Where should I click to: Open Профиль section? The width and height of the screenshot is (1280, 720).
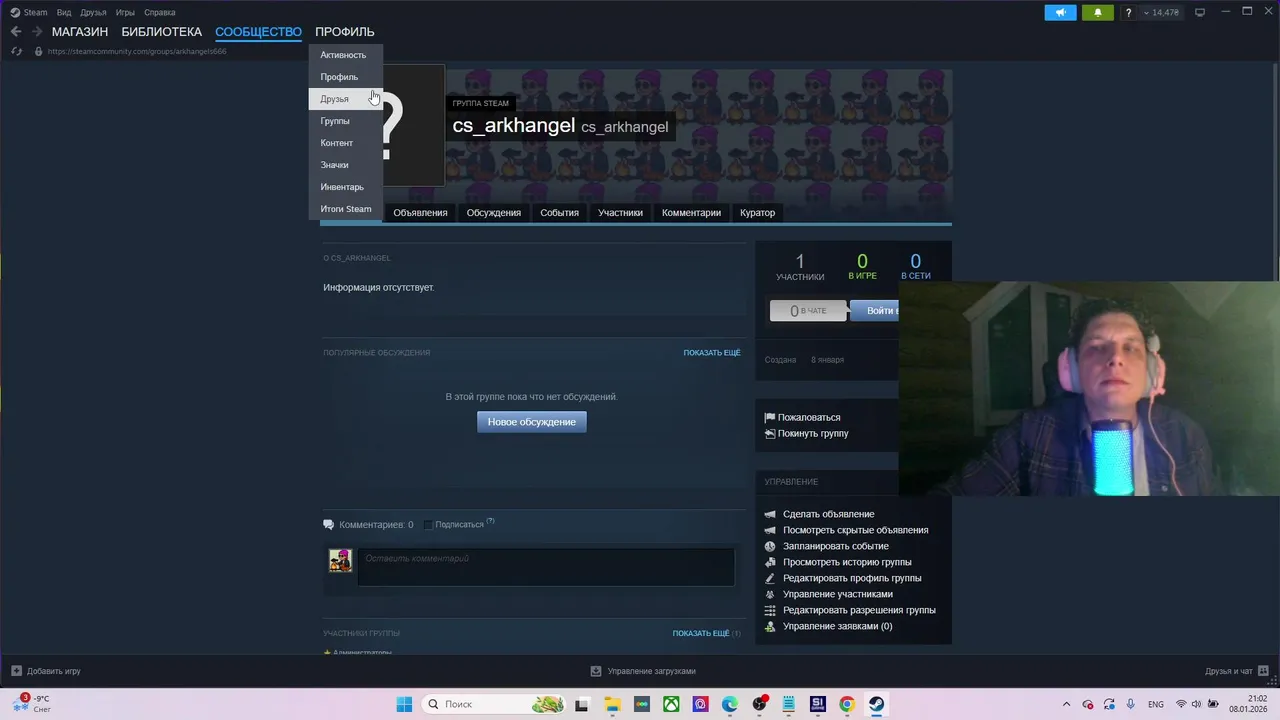coord(345,32)
